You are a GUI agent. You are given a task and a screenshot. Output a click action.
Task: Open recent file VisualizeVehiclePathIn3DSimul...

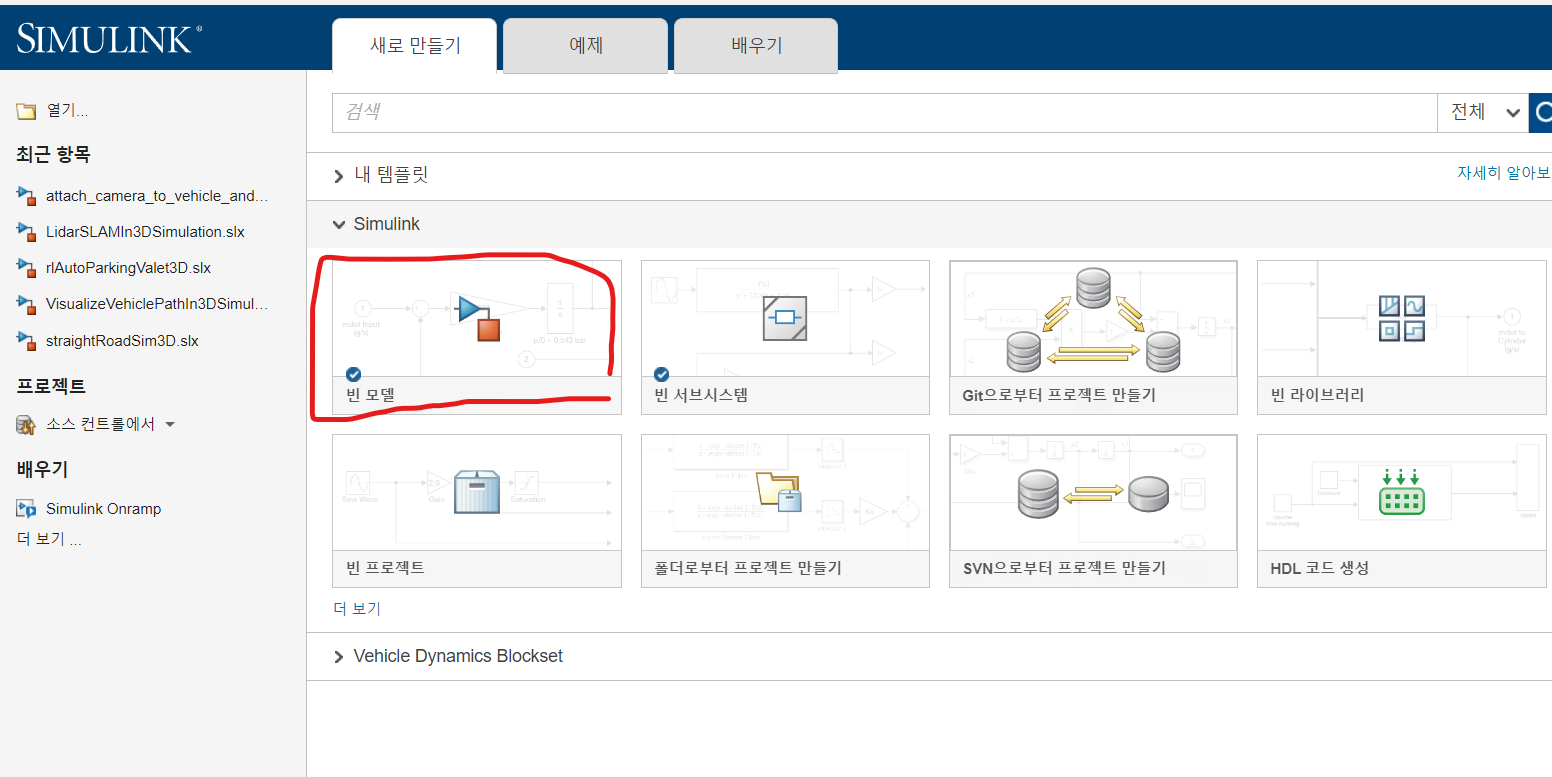(157, 304)
